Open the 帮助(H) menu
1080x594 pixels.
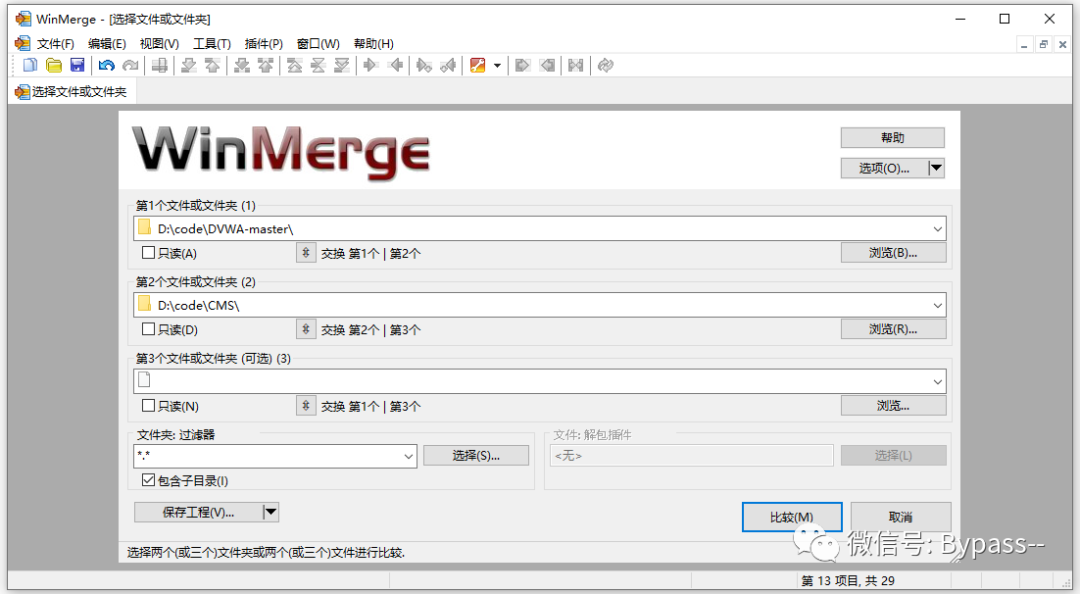373,44
